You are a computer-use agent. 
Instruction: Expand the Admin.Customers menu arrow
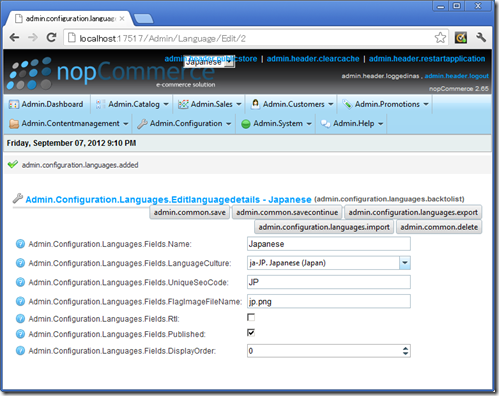pyautogui.click(x=331, y=104)
